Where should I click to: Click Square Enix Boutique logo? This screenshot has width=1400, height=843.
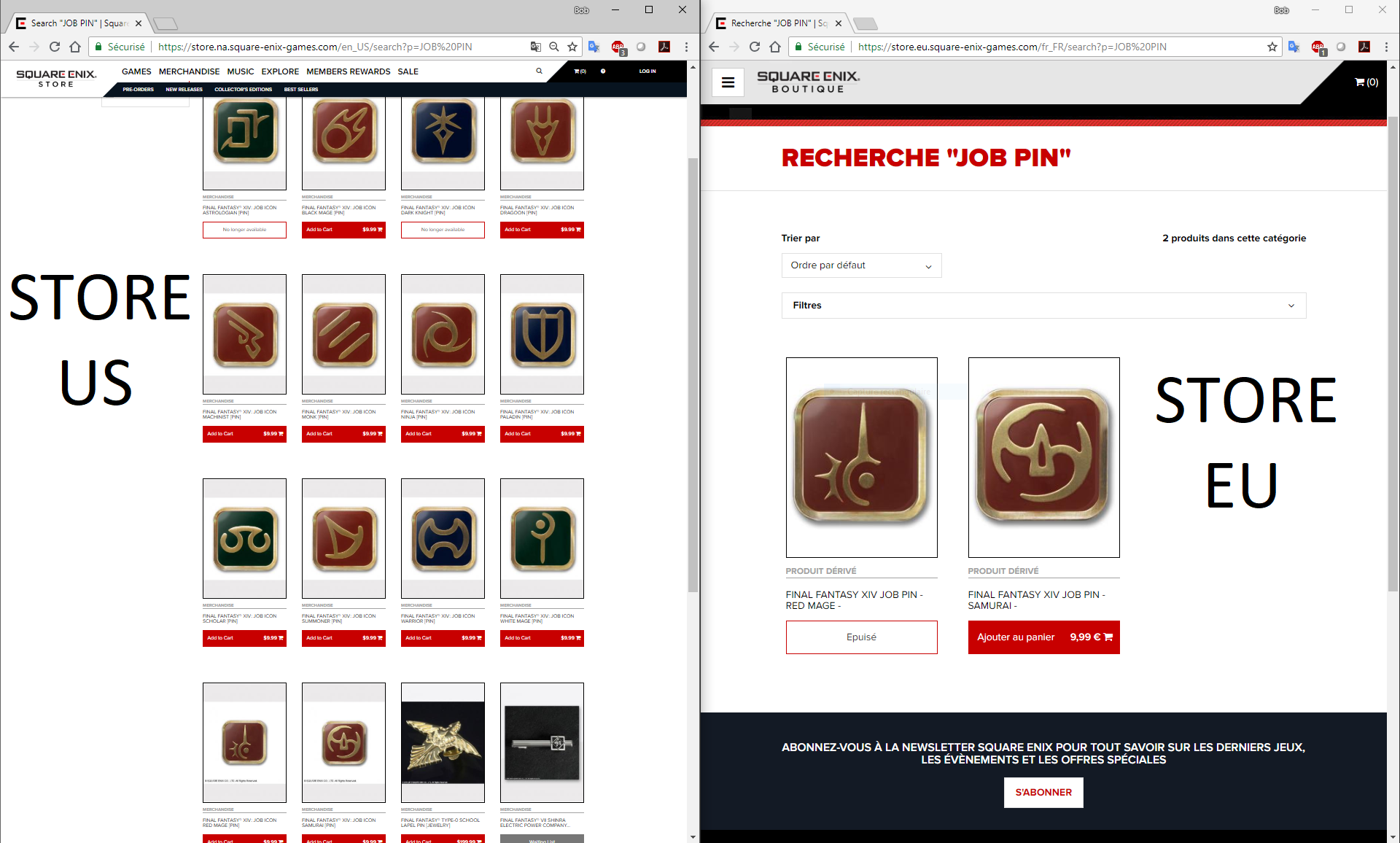[x=808, y=82]
